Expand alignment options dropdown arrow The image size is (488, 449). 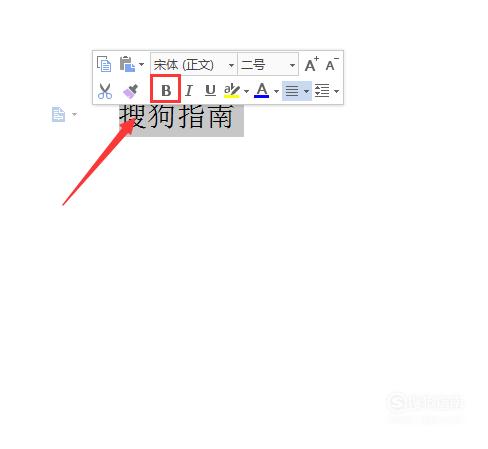(306, 91)
